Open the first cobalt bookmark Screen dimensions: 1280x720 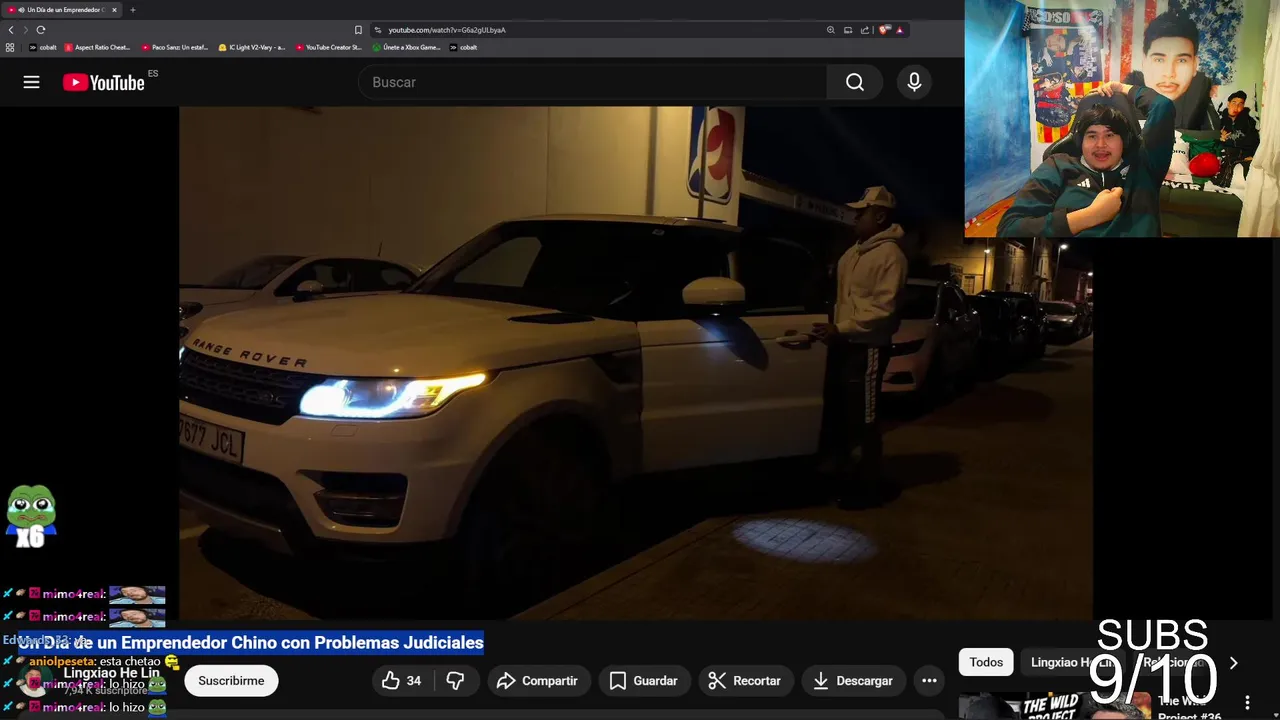pos(43,47)
